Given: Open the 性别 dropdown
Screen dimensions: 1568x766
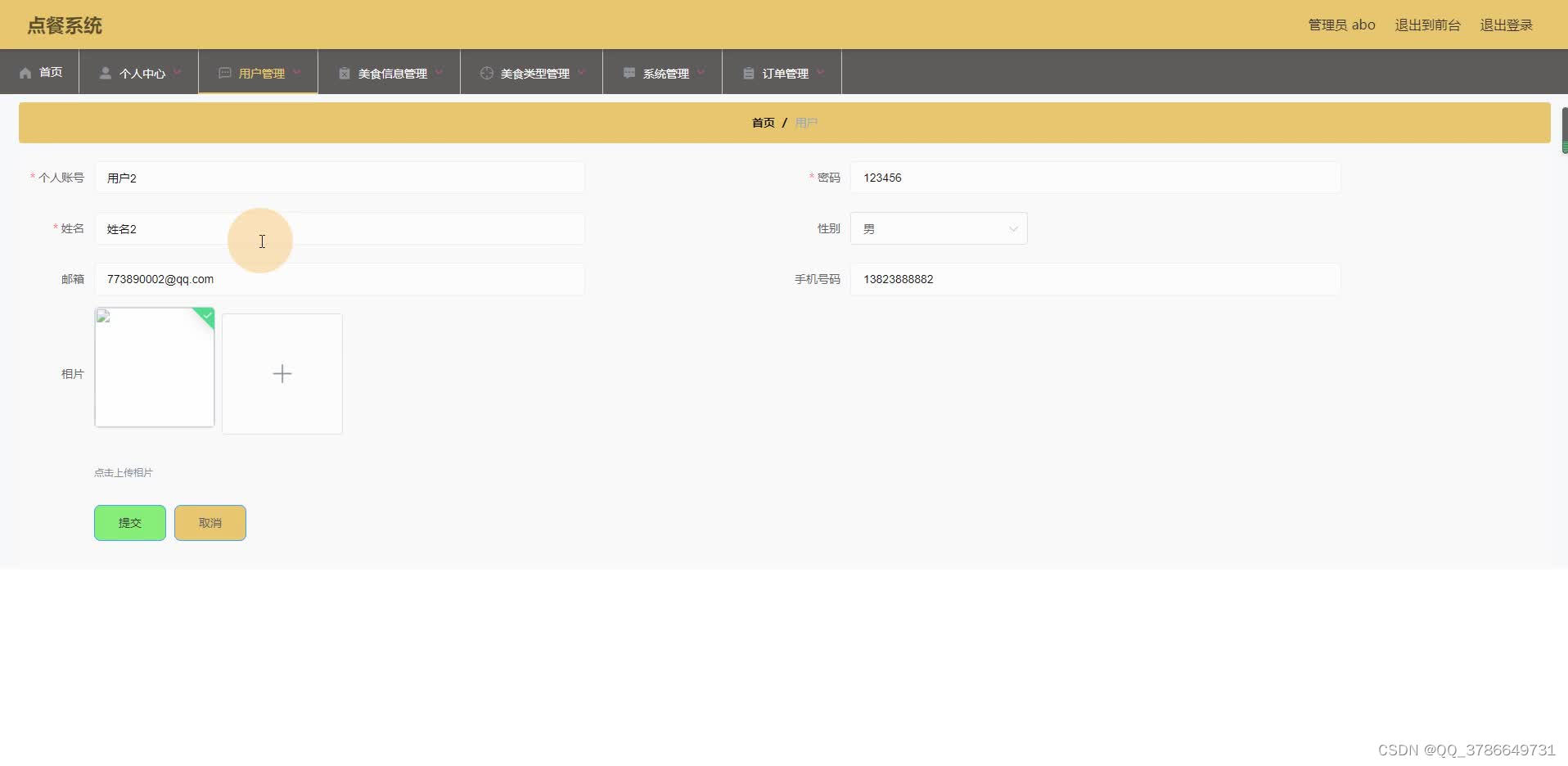Looking at the screenshot, I should (x=939, y=228).
